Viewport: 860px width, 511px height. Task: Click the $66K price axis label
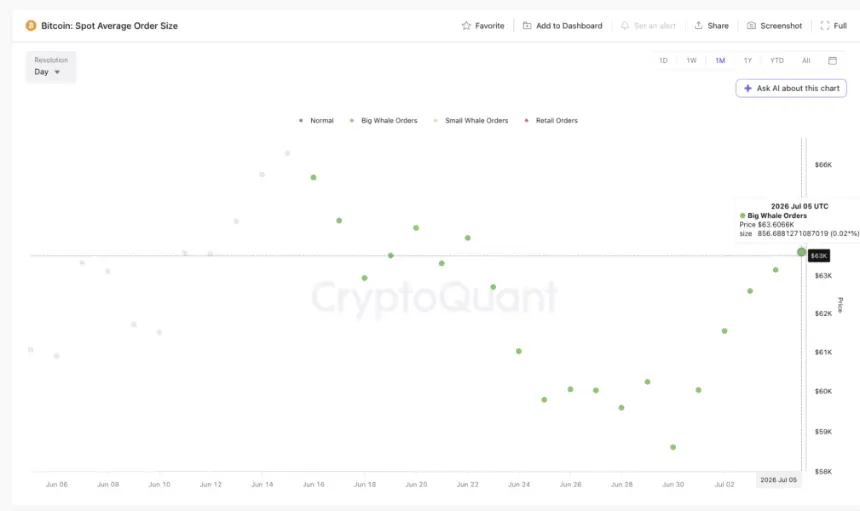coord(823,164)
